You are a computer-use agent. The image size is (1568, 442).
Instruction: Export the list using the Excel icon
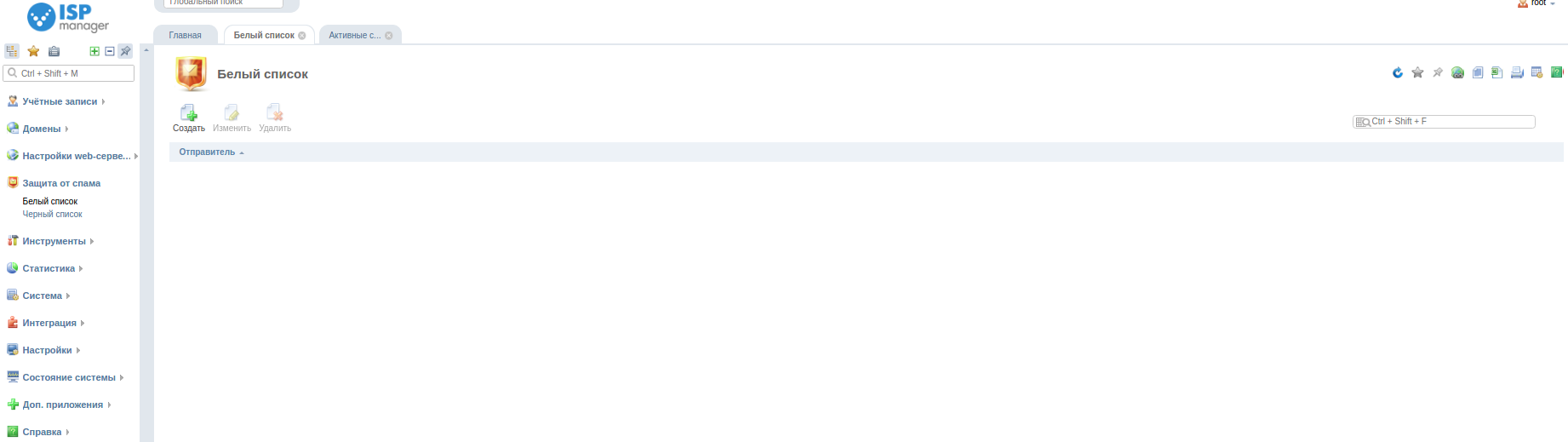click(x=1497, y=72)
